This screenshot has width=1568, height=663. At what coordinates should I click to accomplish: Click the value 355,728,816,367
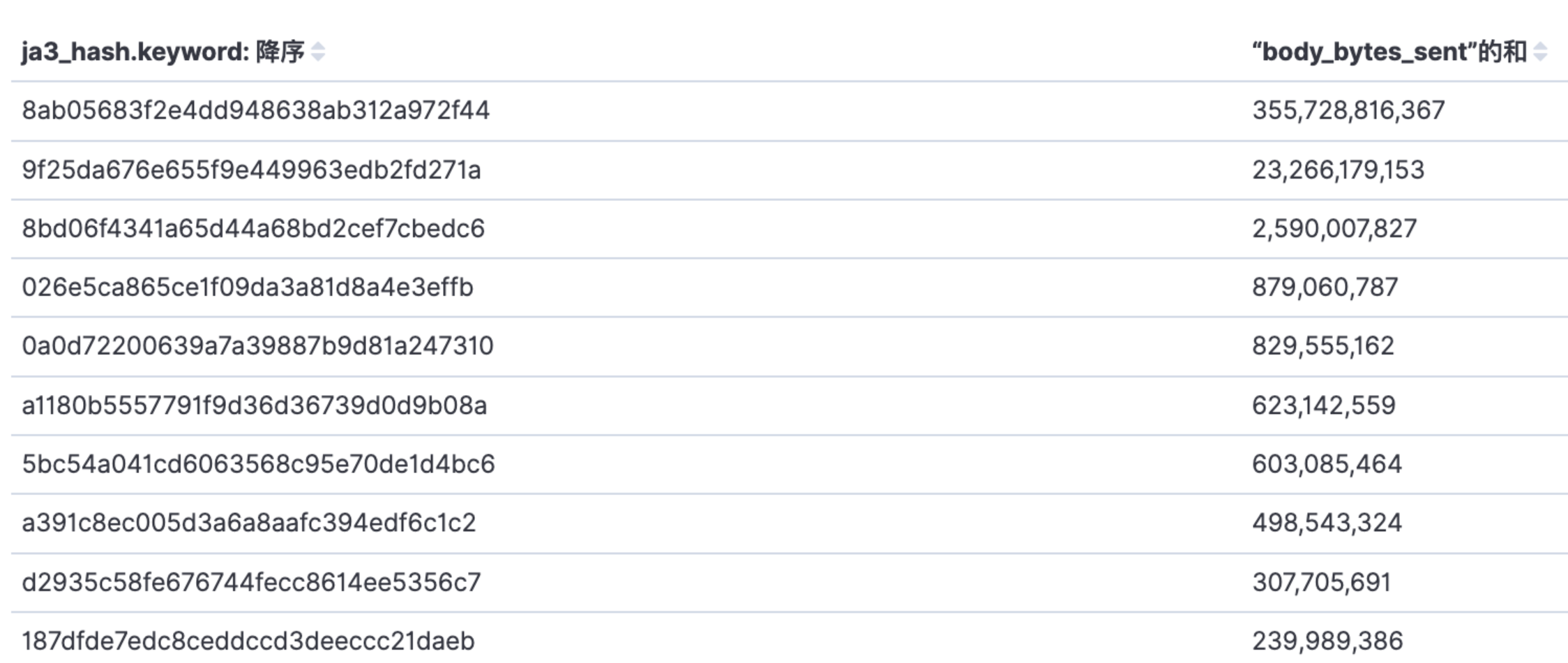1348,110
